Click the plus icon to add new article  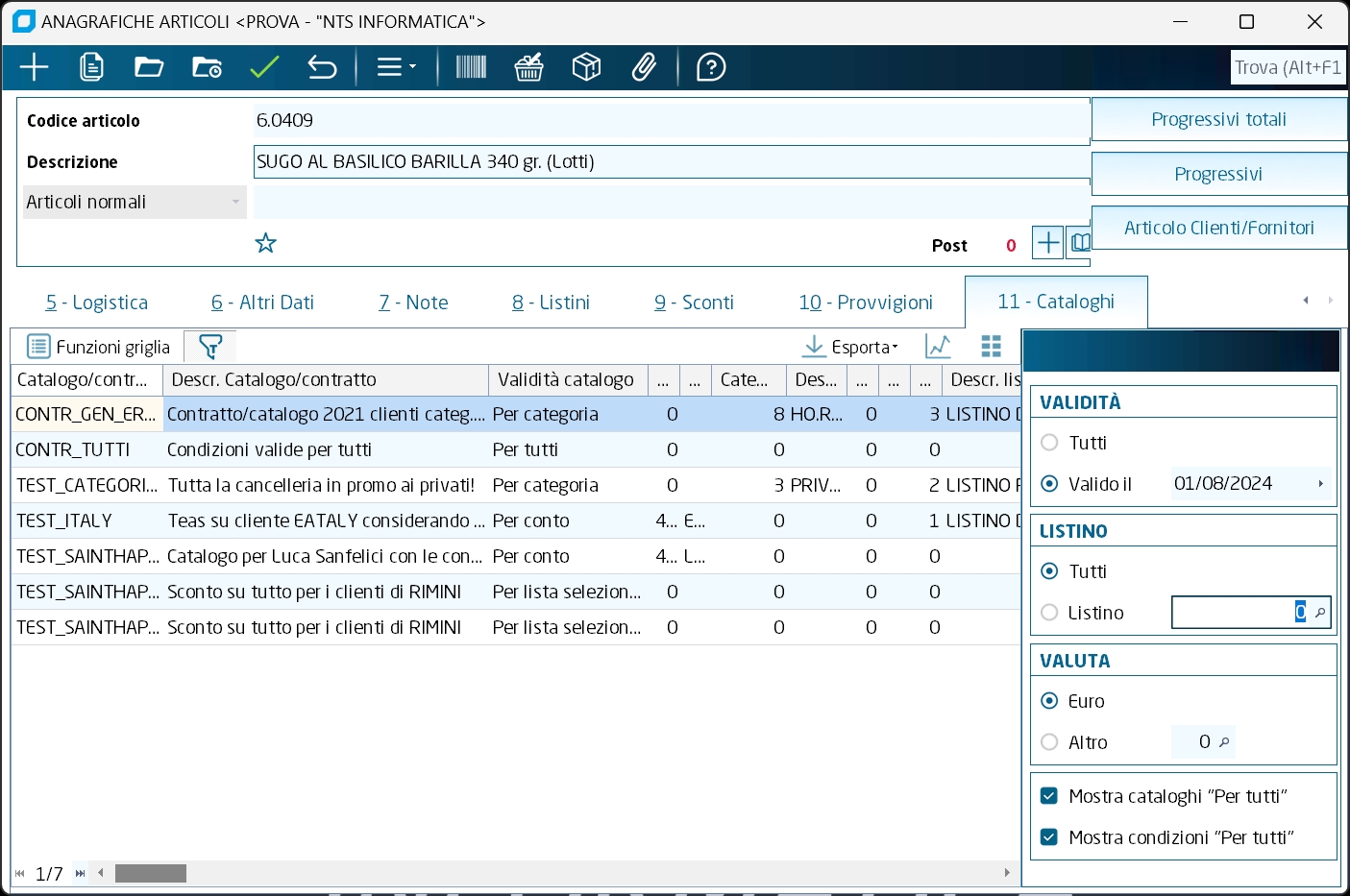pyautogui.click(x=35, y=67)
